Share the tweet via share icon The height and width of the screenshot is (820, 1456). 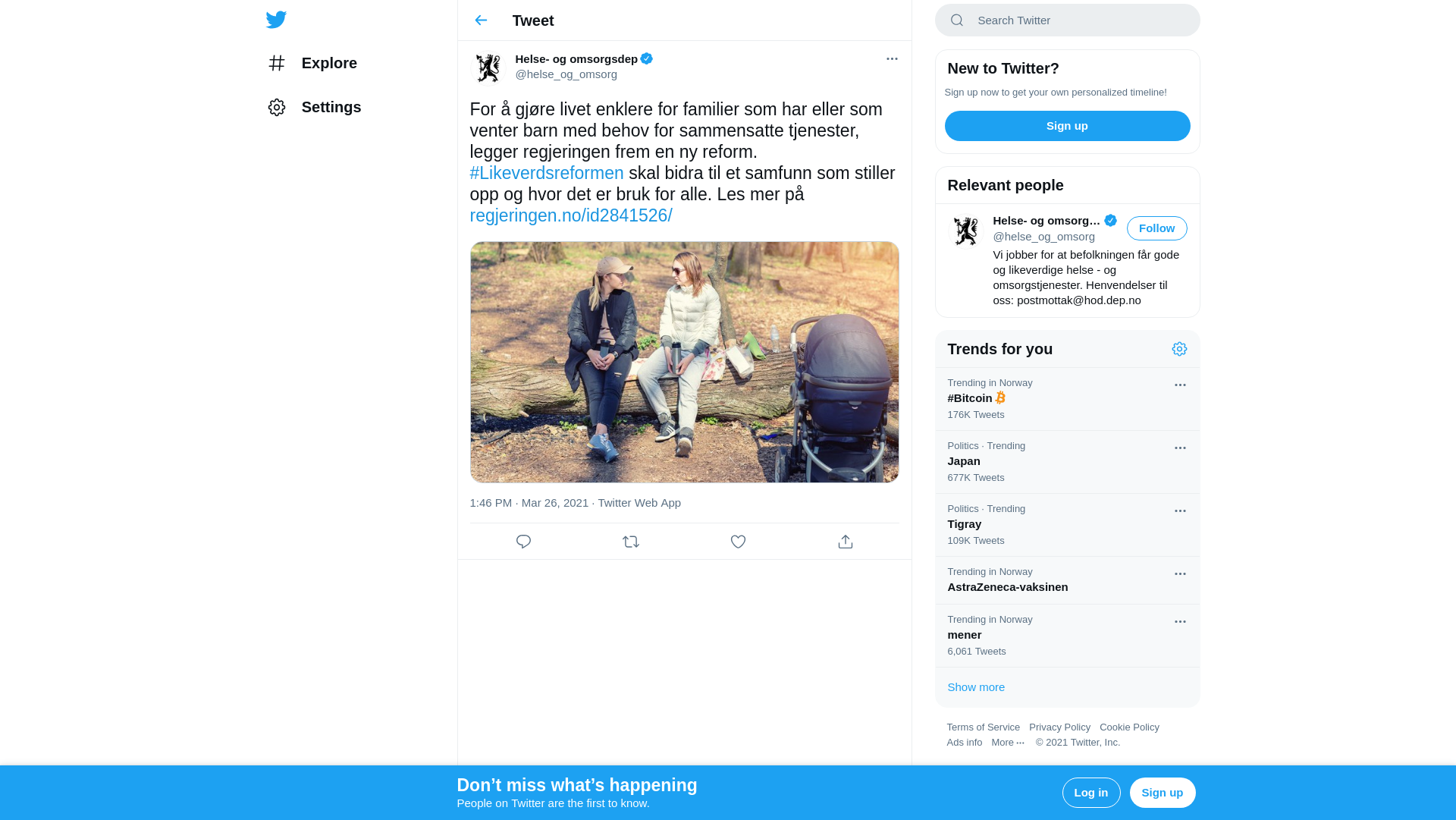846,542
